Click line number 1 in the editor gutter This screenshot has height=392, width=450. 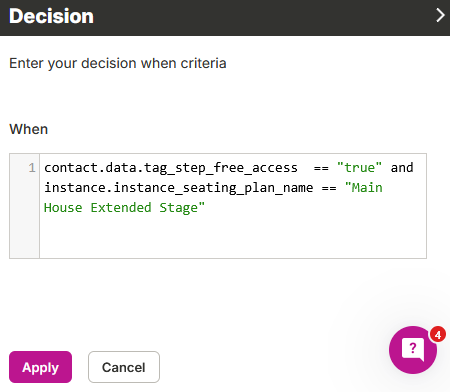[x=32, y=168]
